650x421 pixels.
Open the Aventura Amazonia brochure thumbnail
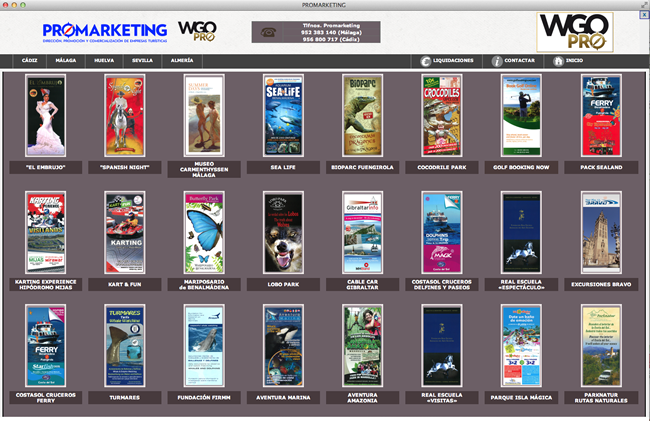coord(362,345)
